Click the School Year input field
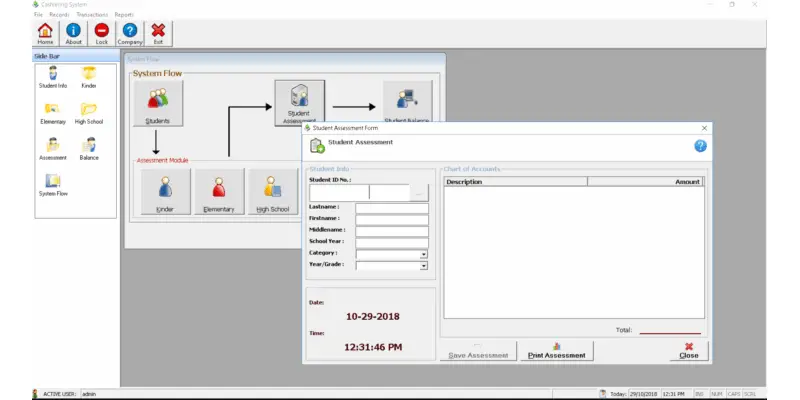This screenshot has width=800, height=400. point(392,243)
